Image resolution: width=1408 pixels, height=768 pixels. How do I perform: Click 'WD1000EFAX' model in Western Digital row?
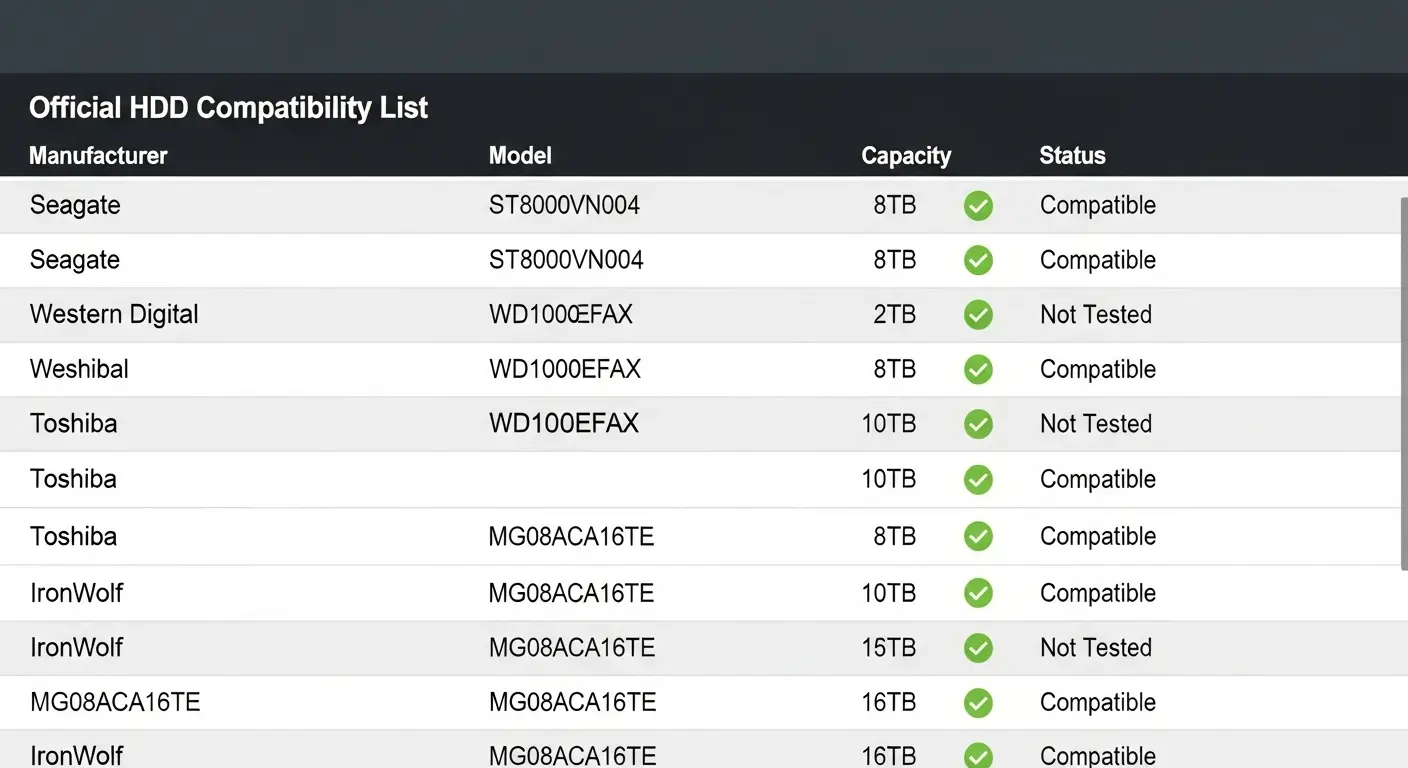point(561,314)
